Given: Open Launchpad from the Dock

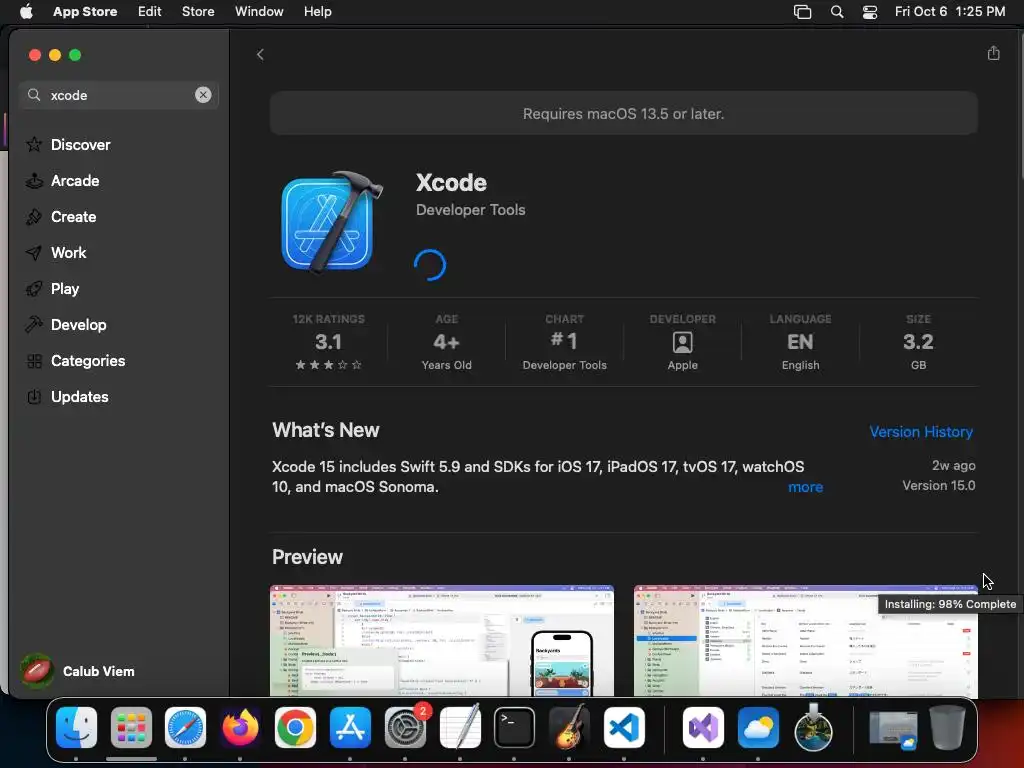Looking at the screenshot, I should (x=131, y=728).
